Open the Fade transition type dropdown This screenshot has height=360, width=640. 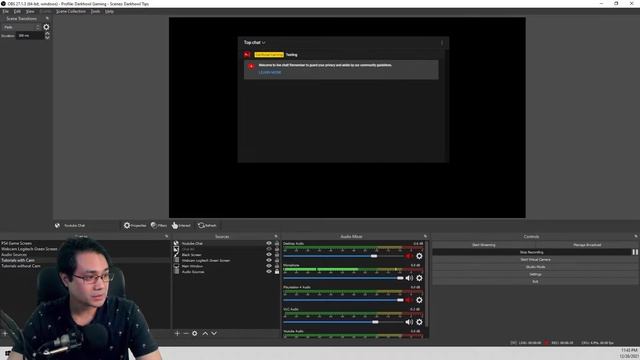coord(21,27)
